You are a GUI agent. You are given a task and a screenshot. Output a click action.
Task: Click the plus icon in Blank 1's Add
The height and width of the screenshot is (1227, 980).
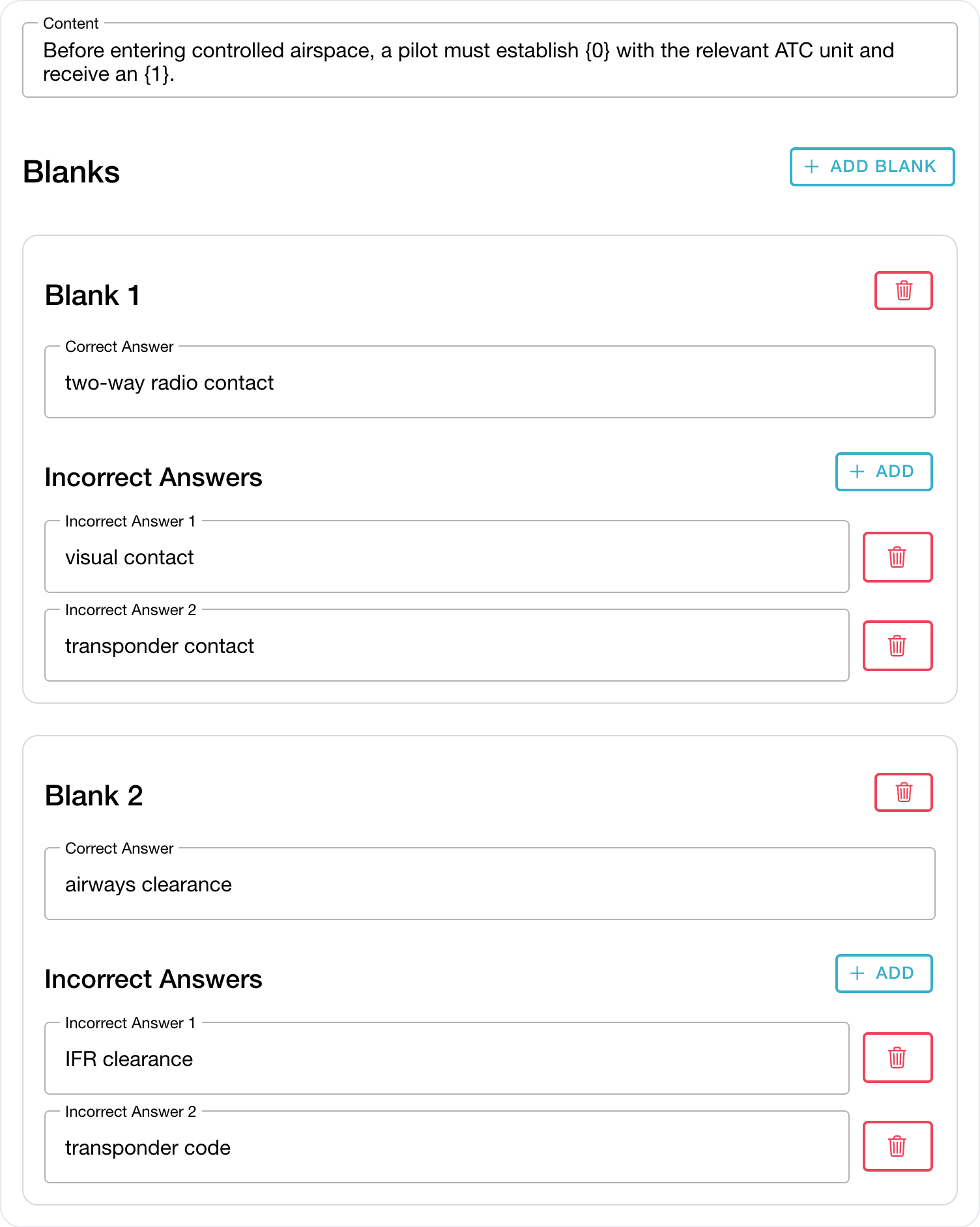(857, 472)
